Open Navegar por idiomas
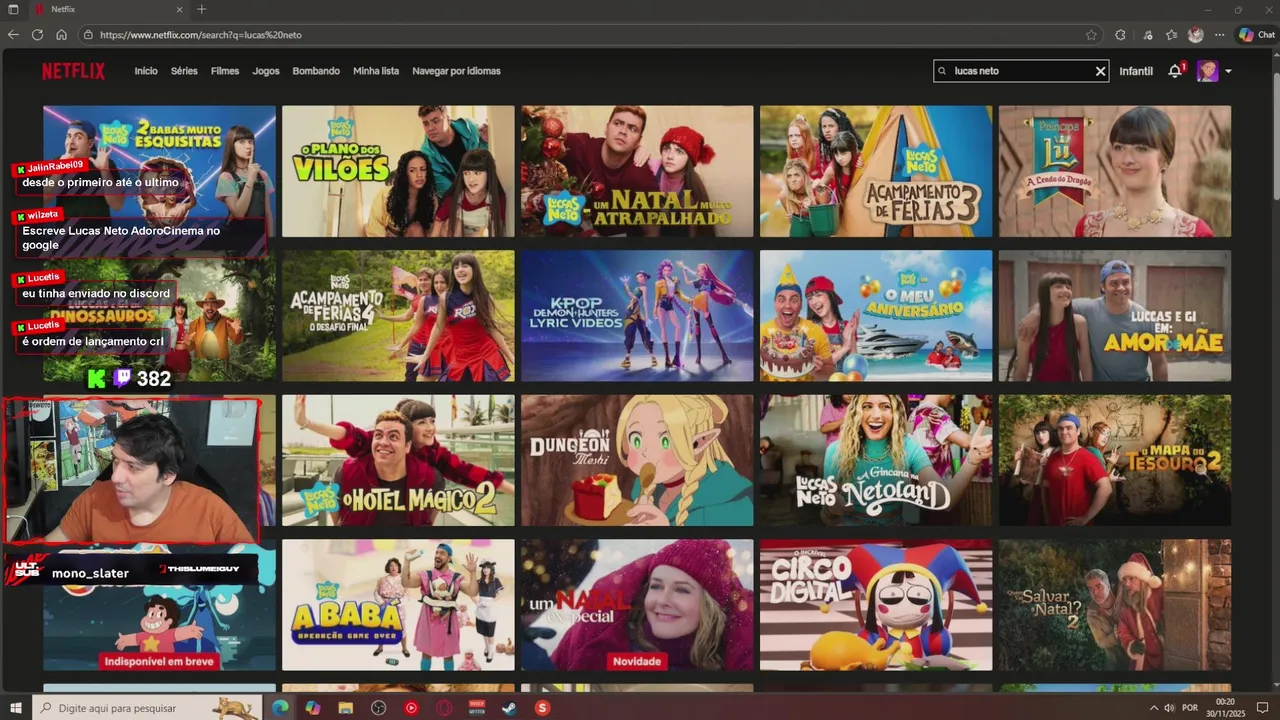 pos(456,71)
